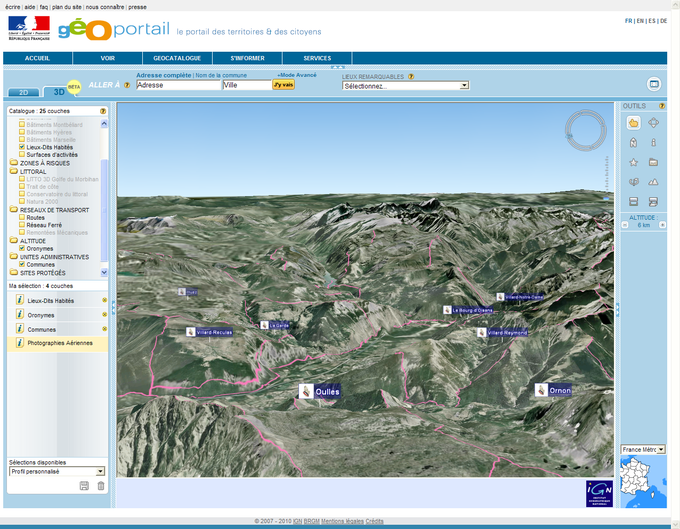Increase altitude with the plus button
This screenshot has height=529, width=680.
pyautogui.click(x=660, y=225)
